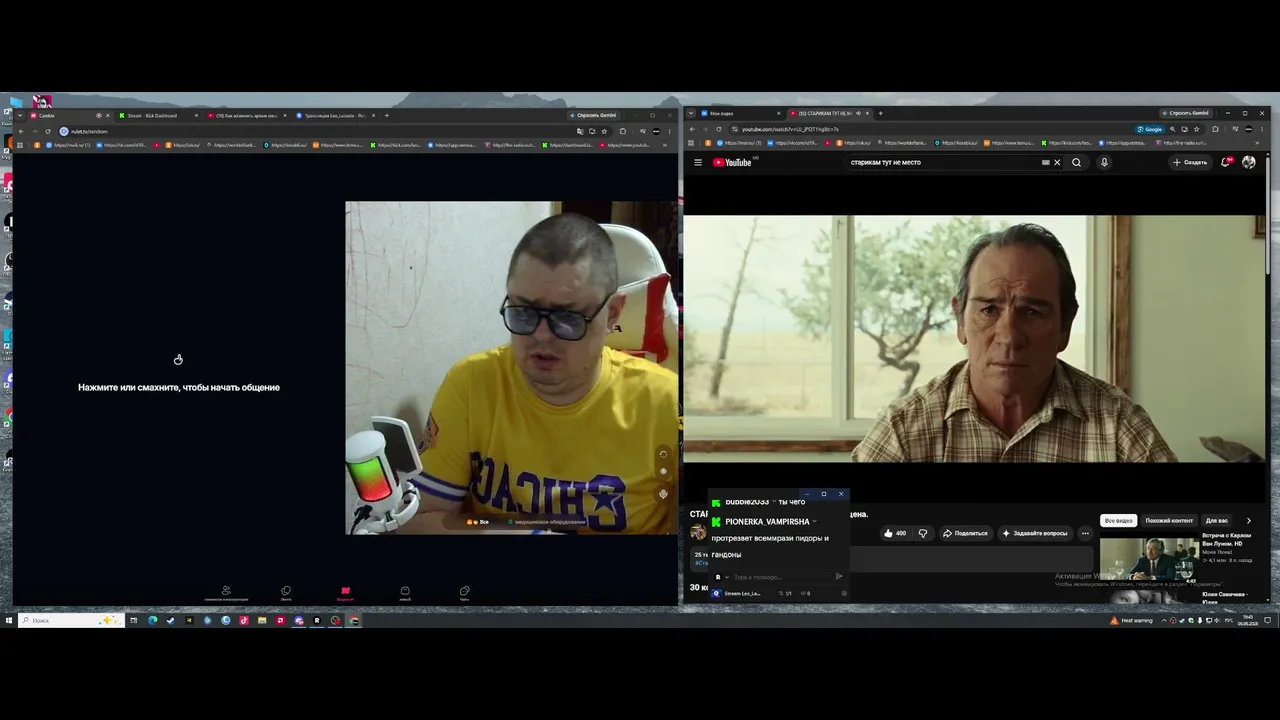Open Windows Start menu
The image size is (1280, 720).
[x=8, y=621]
